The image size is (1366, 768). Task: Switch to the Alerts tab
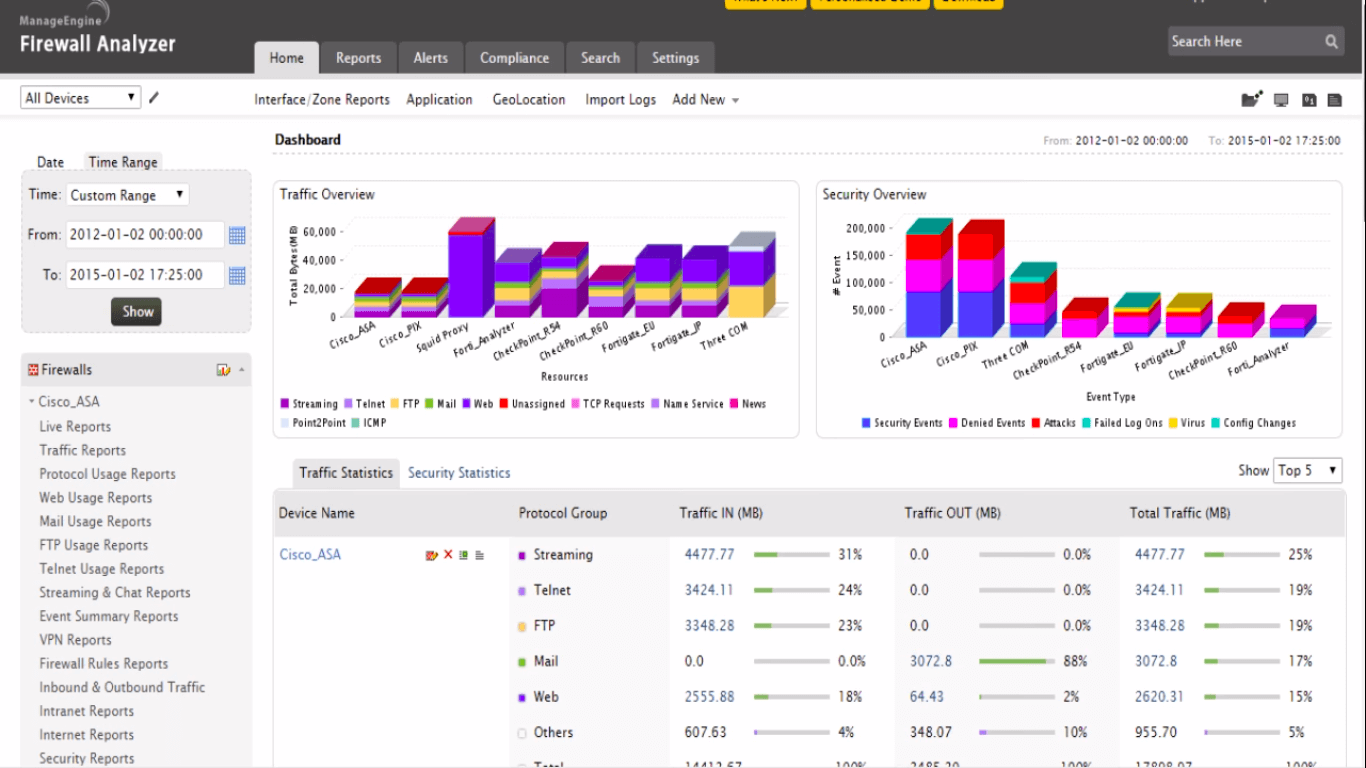pos(431,58)
